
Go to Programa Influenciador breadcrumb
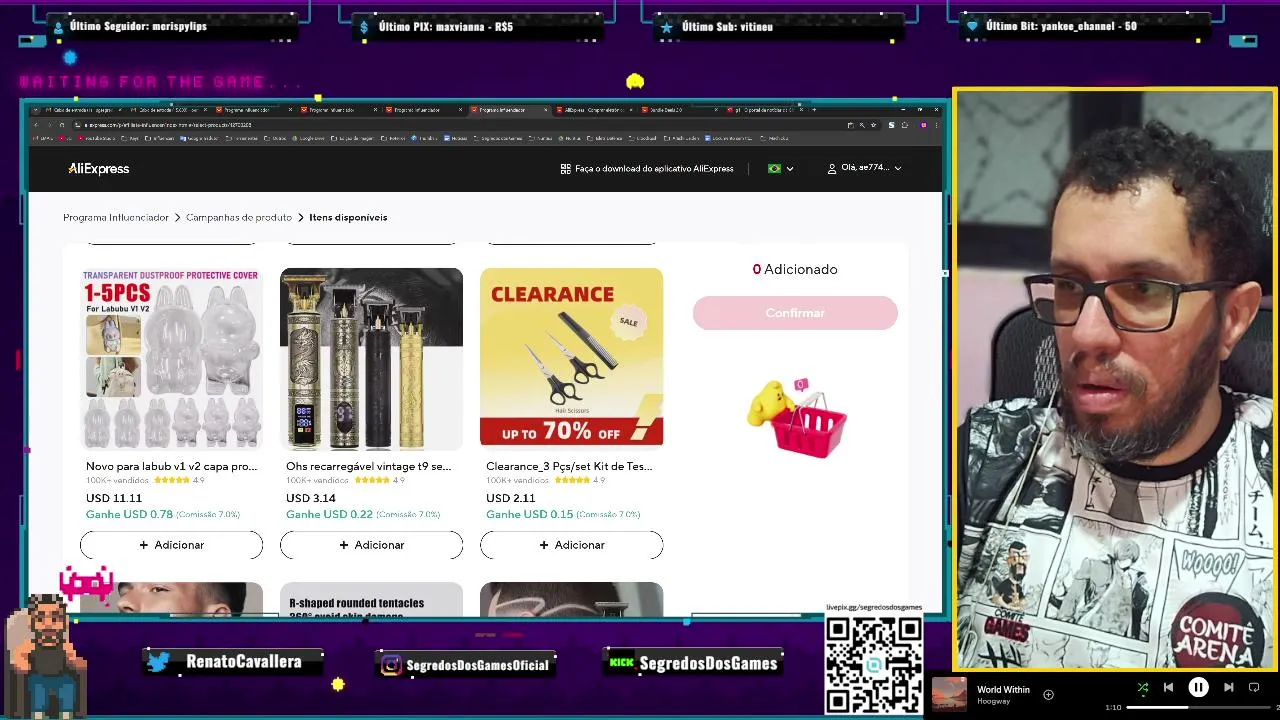point(116,217)
